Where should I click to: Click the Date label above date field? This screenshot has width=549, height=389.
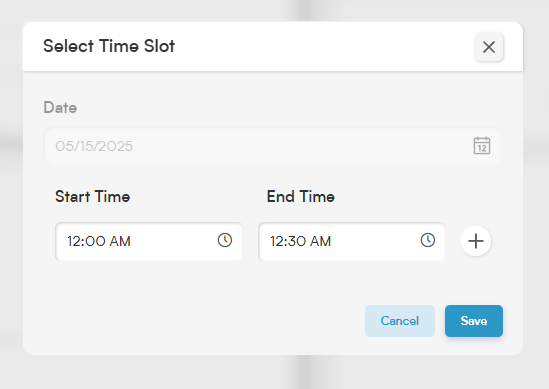(x=60, y=107)
